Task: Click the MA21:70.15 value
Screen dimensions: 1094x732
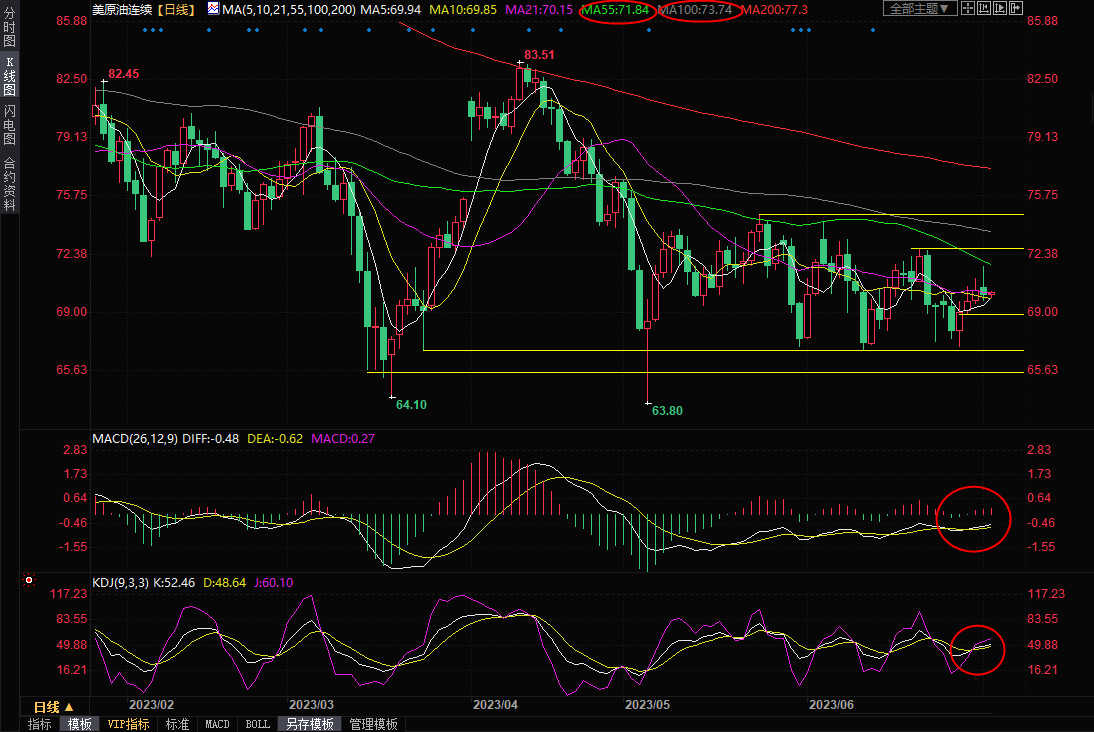Action: (539, 10)
